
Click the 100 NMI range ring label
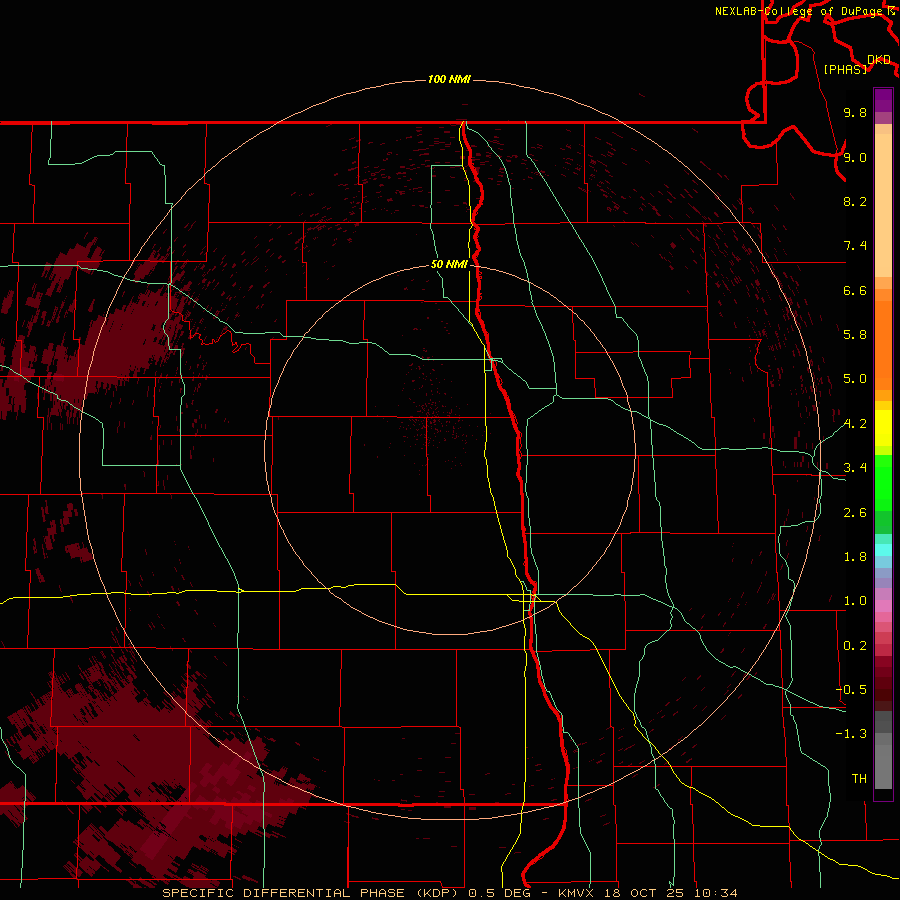[x=449, y=79]
